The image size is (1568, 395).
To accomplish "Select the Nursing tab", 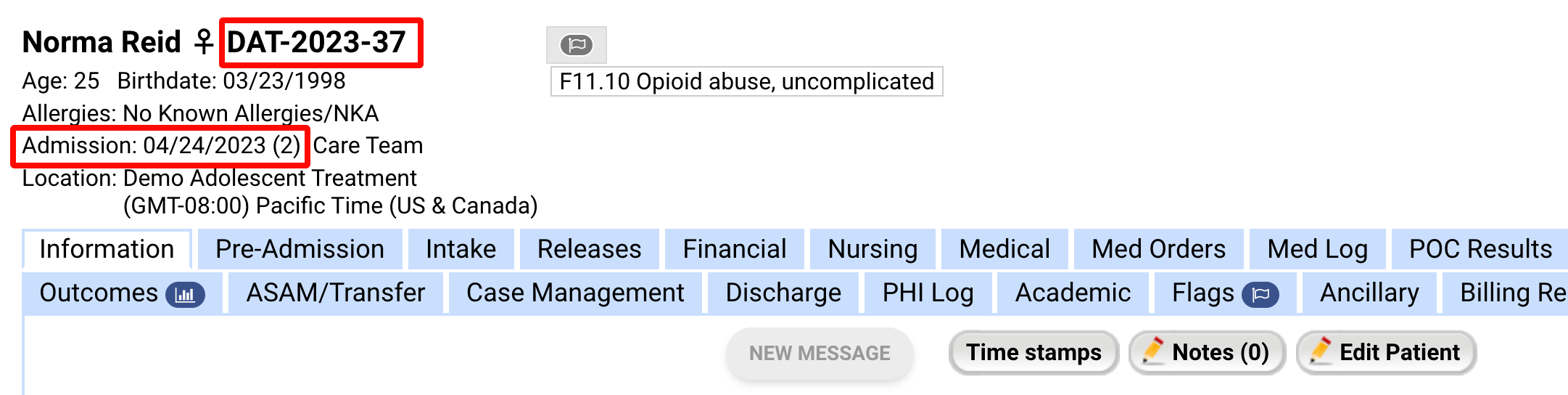I will [x=872, y=249].
